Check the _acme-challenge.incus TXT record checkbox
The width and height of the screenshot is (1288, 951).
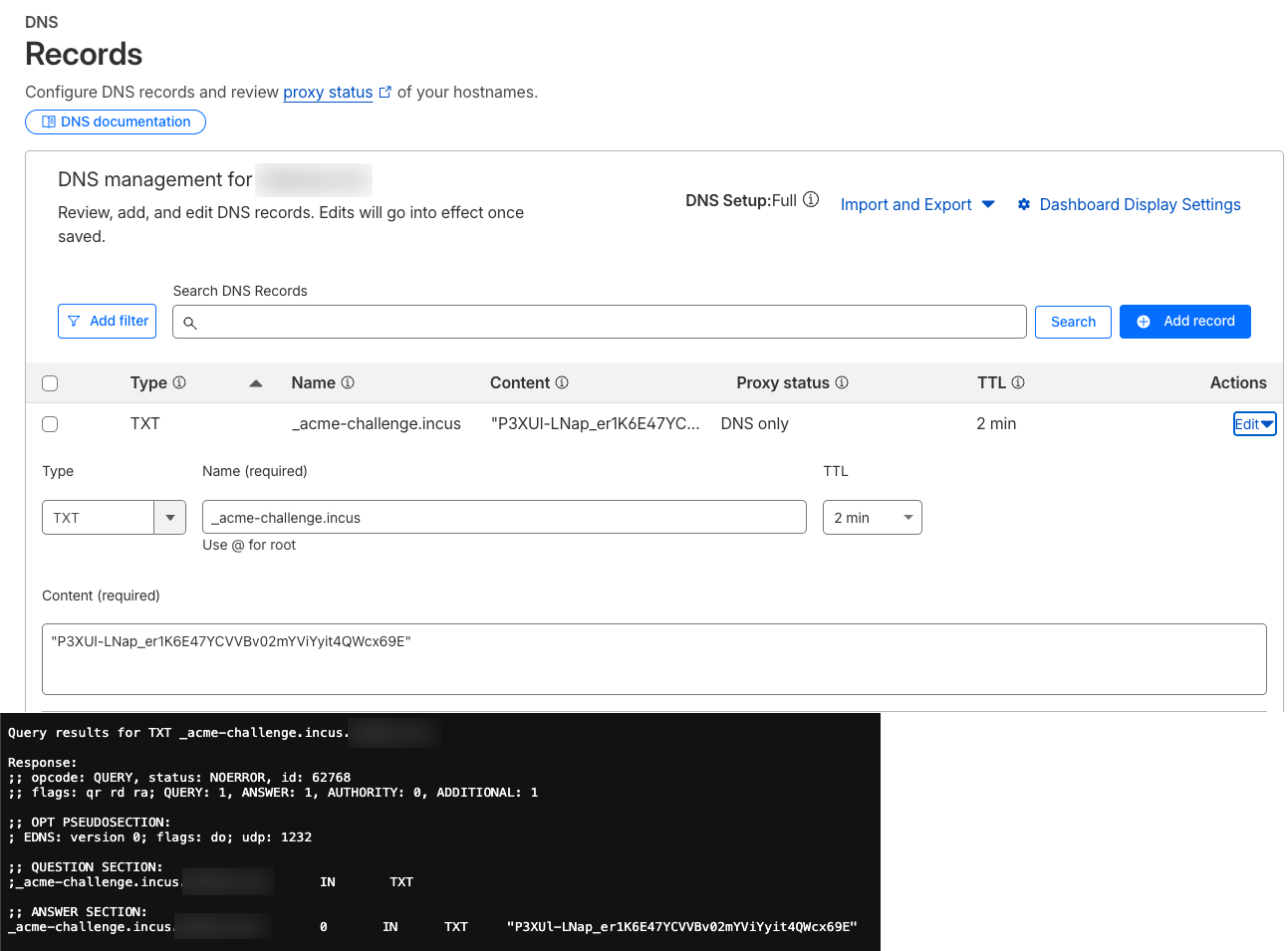50,424
